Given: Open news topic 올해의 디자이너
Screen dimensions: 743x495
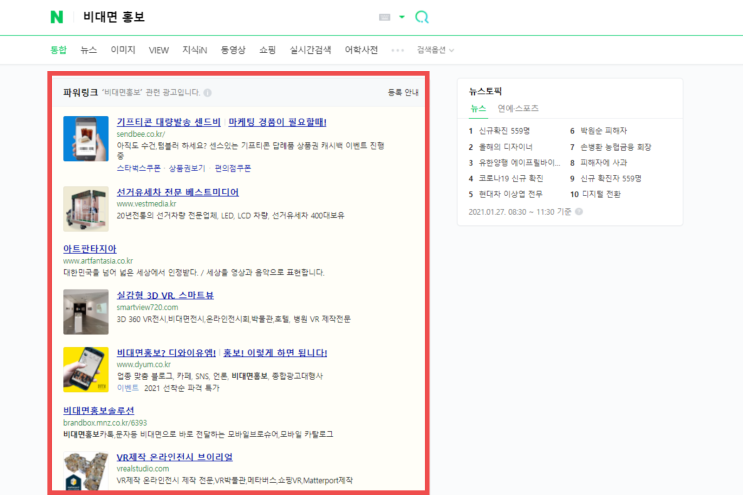Looking at the screenshot, I should pos(505,147).
